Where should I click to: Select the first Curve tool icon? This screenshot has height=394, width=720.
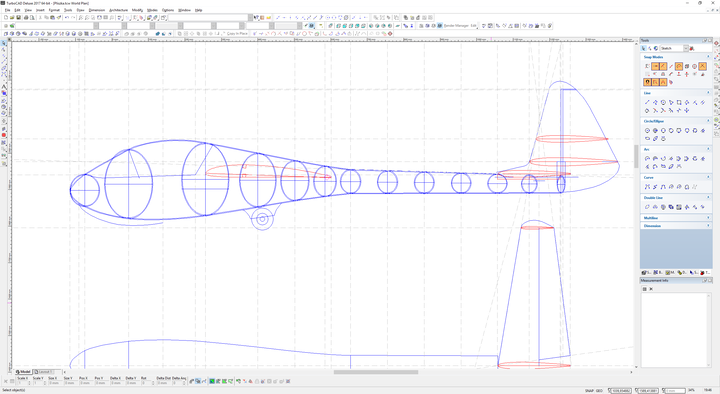647,187
